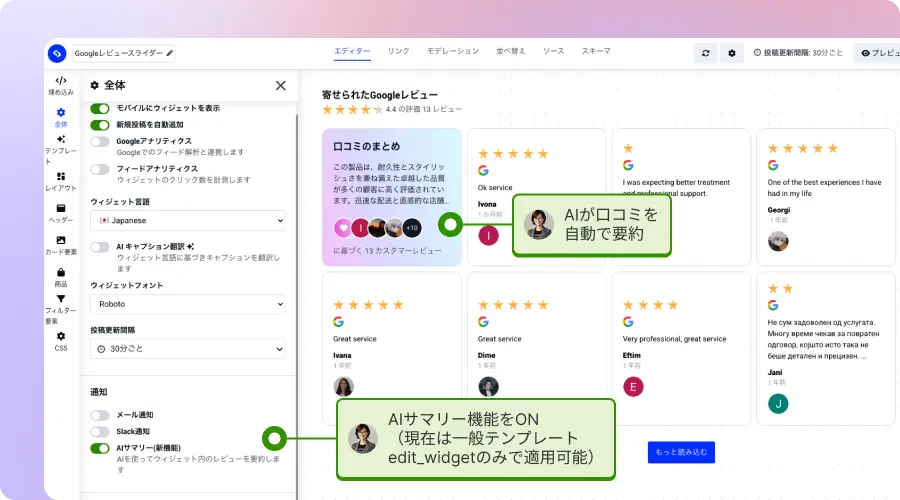Click 'Very professional, great service' review text

674,339
